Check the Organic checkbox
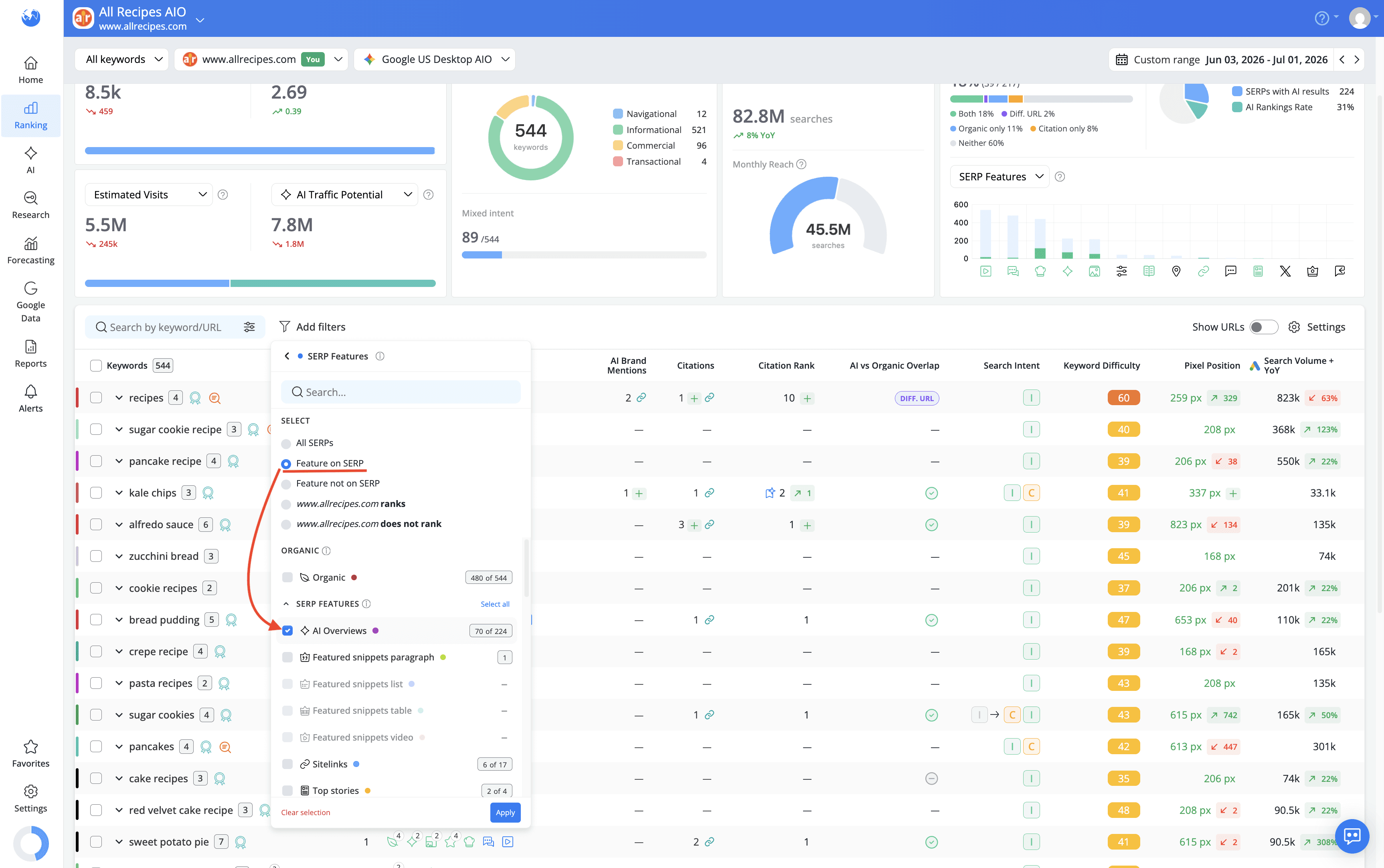The width and height of the screenshot is (1384, 868). pos(288,577)
